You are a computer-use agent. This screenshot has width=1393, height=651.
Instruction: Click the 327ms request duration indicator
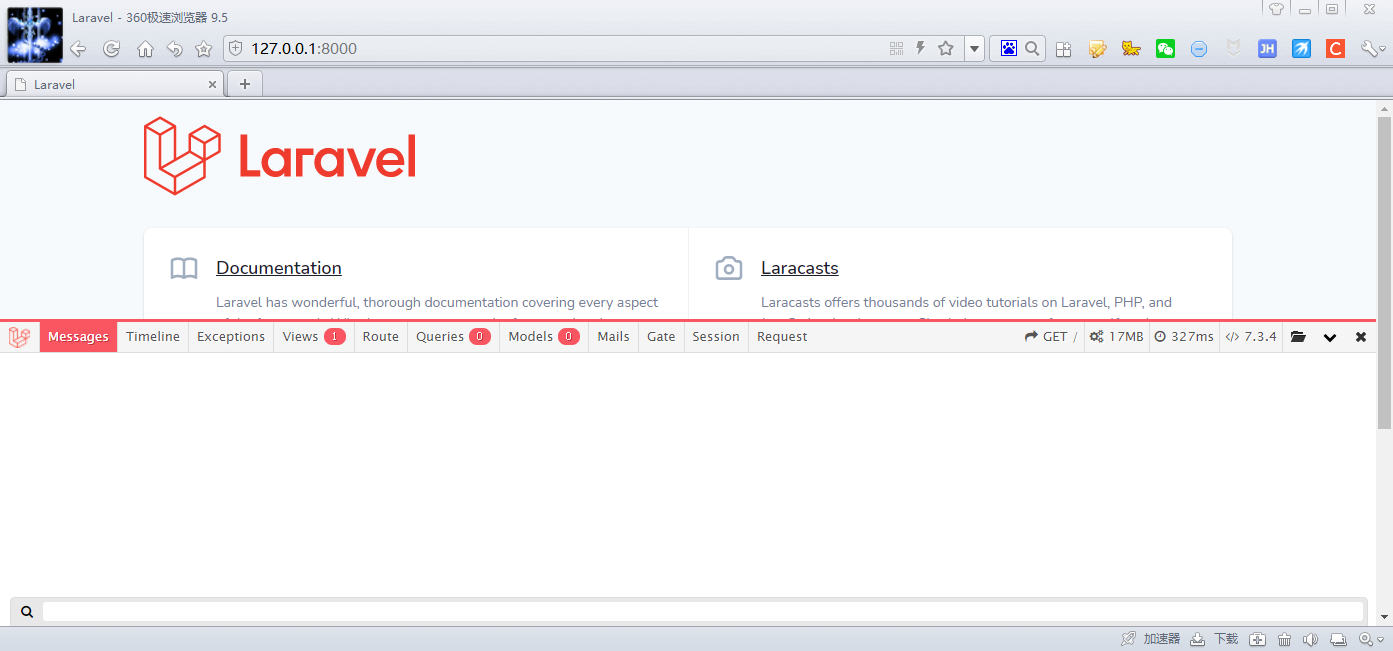coord(1184,337)
